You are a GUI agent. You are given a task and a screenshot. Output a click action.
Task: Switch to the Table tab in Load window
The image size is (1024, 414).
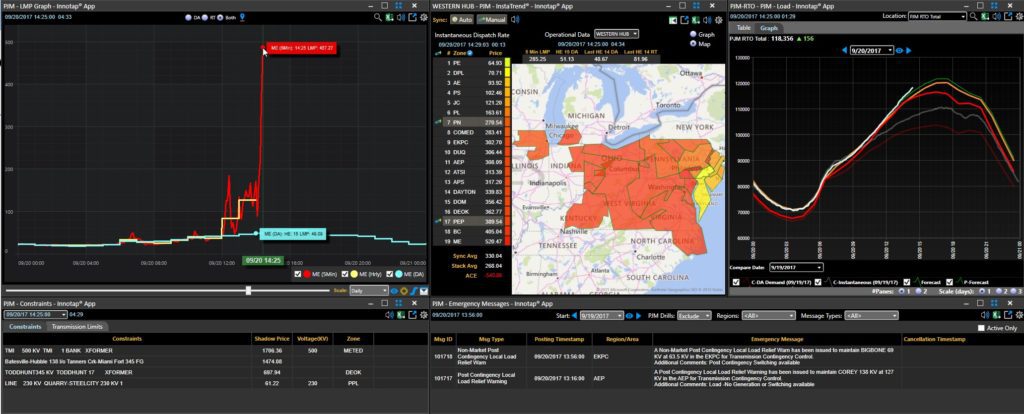pos(743,28)
